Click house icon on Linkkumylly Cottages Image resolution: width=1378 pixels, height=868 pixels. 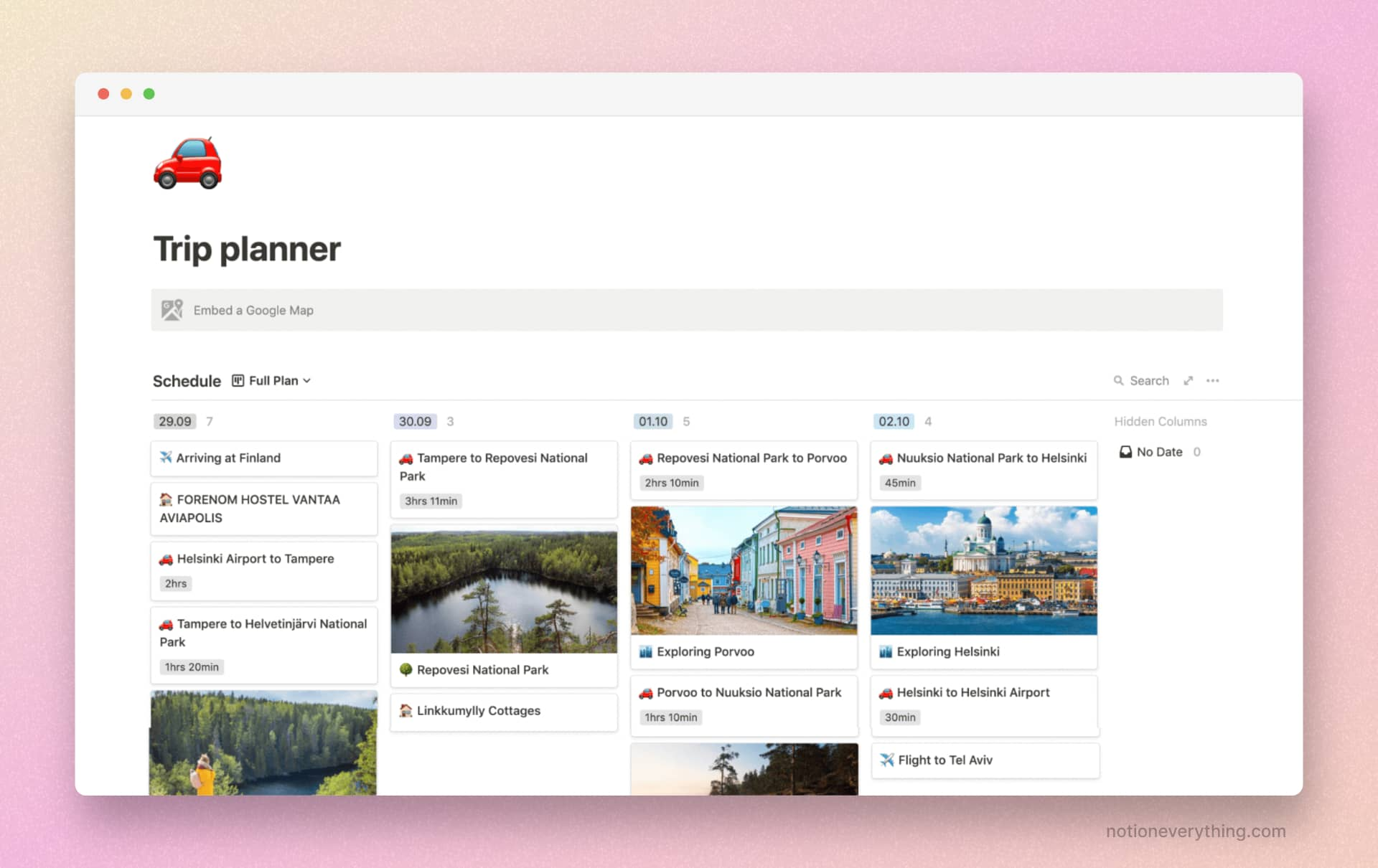click(406, 710)
